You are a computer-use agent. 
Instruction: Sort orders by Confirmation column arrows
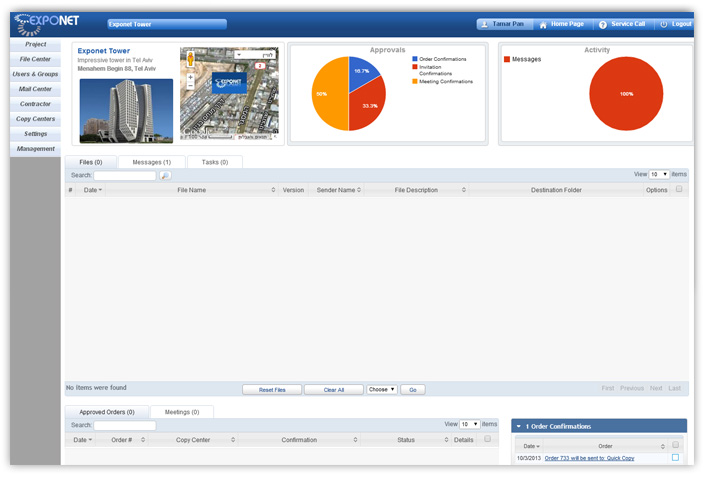coord(355,440)
